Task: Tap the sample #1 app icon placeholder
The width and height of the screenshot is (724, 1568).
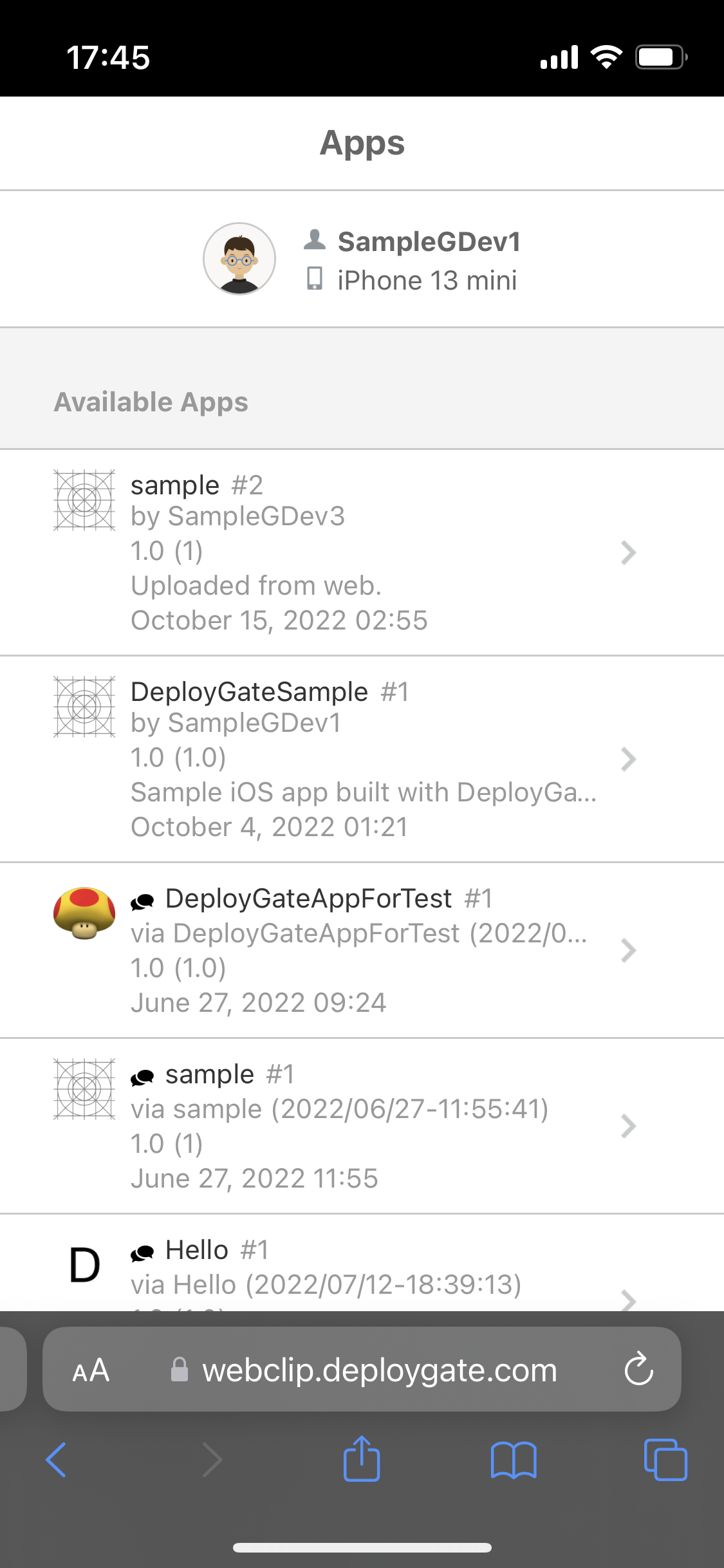Action: pyautogui.click(x=84, y=1089)
